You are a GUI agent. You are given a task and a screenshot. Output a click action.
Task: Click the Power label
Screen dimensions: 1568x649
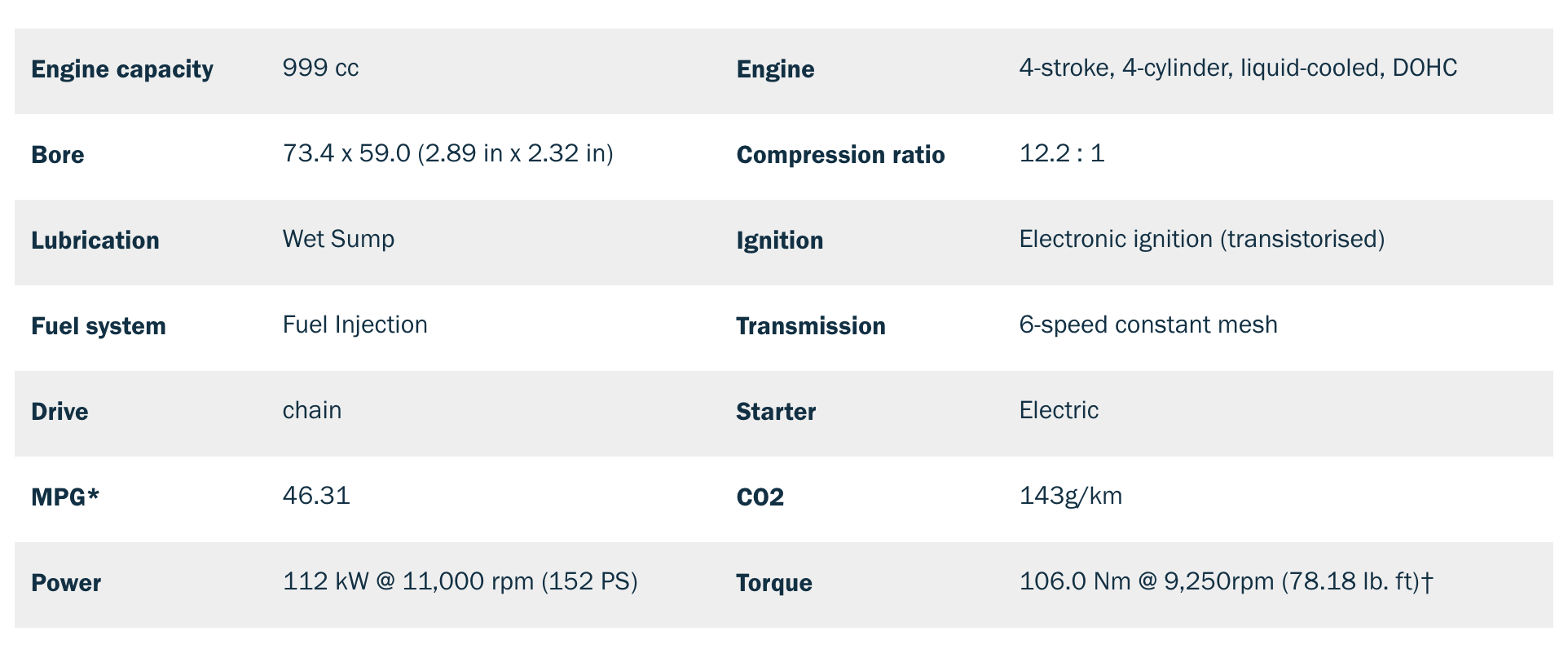click(x=66, y=583)
